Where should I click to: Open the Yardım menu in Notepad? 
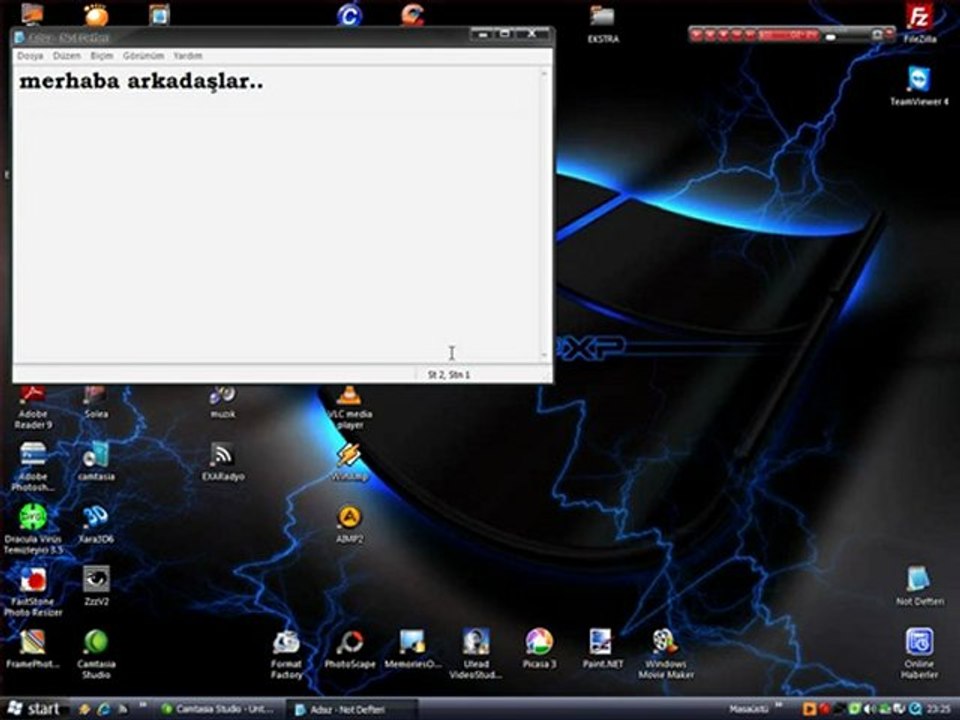click(x=187, y=56)
